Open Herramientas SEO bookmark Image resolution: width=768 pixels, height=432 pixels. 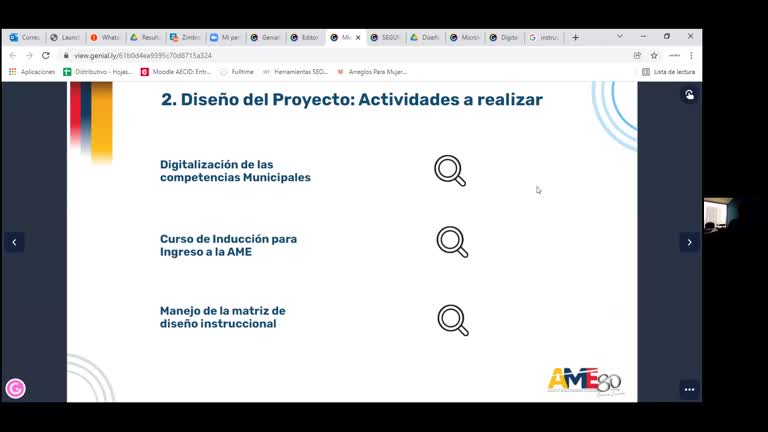[x=295, y=72]
